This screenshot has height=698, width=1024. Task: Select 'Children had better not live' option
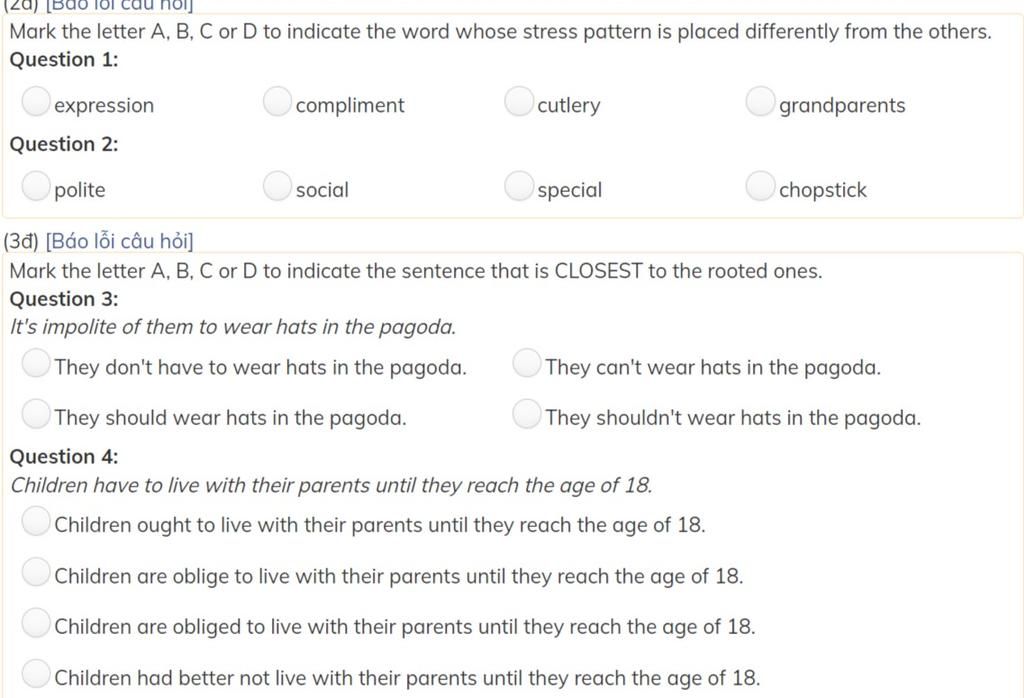tap(36, 674)
